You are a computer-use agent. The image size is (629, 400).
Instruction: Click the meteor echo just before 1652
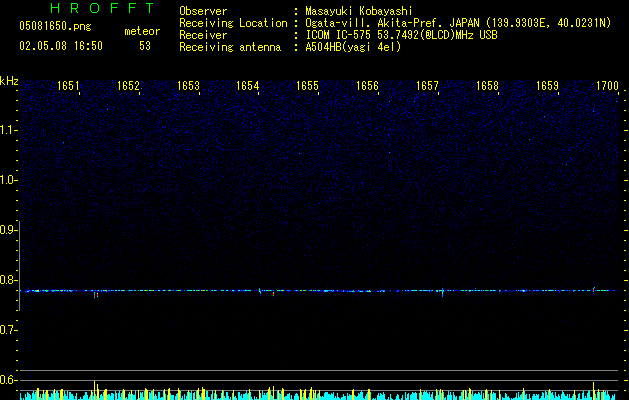pos(96,294)
